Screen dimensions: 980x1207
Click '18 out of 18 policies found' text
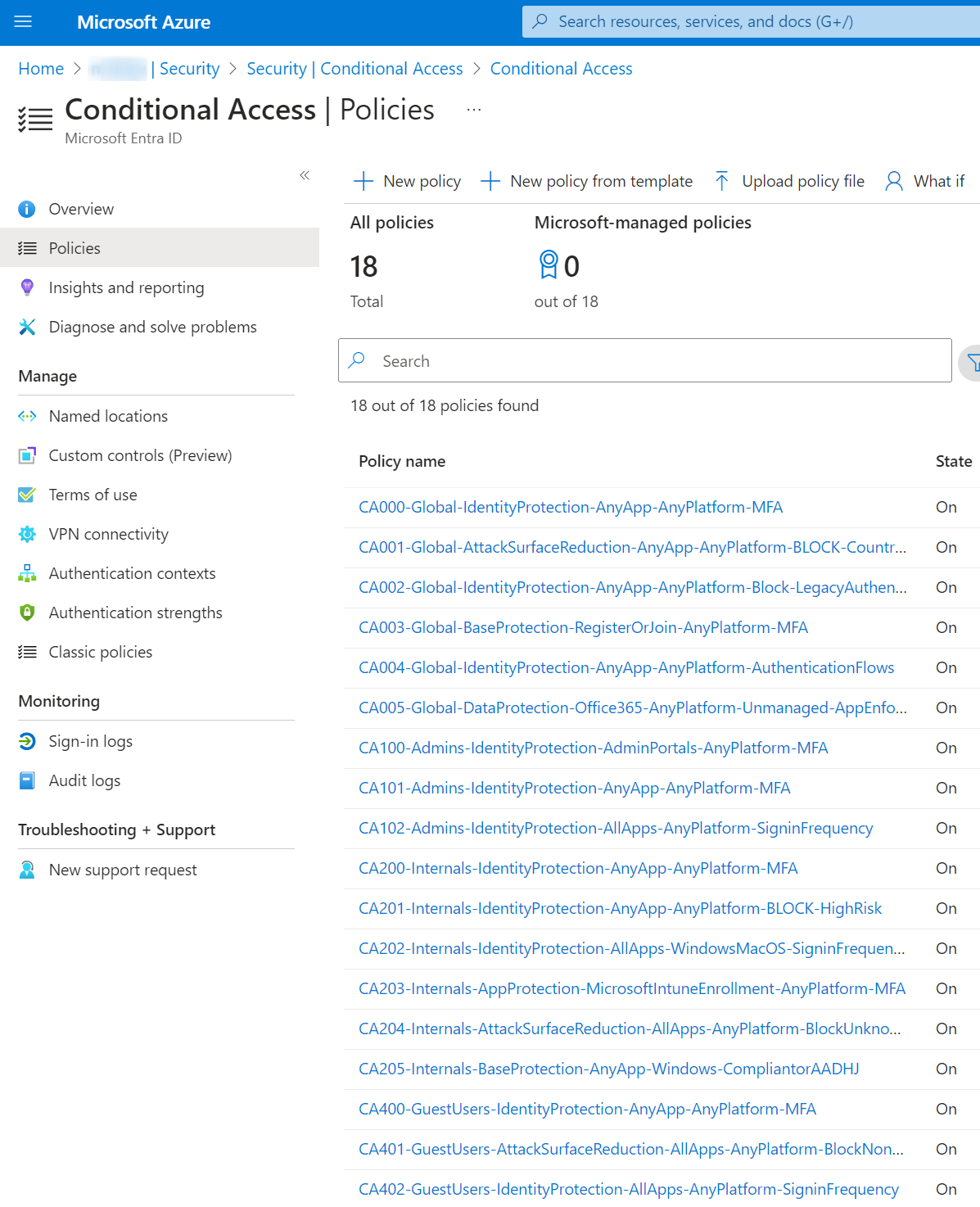[x=445, y=406]
